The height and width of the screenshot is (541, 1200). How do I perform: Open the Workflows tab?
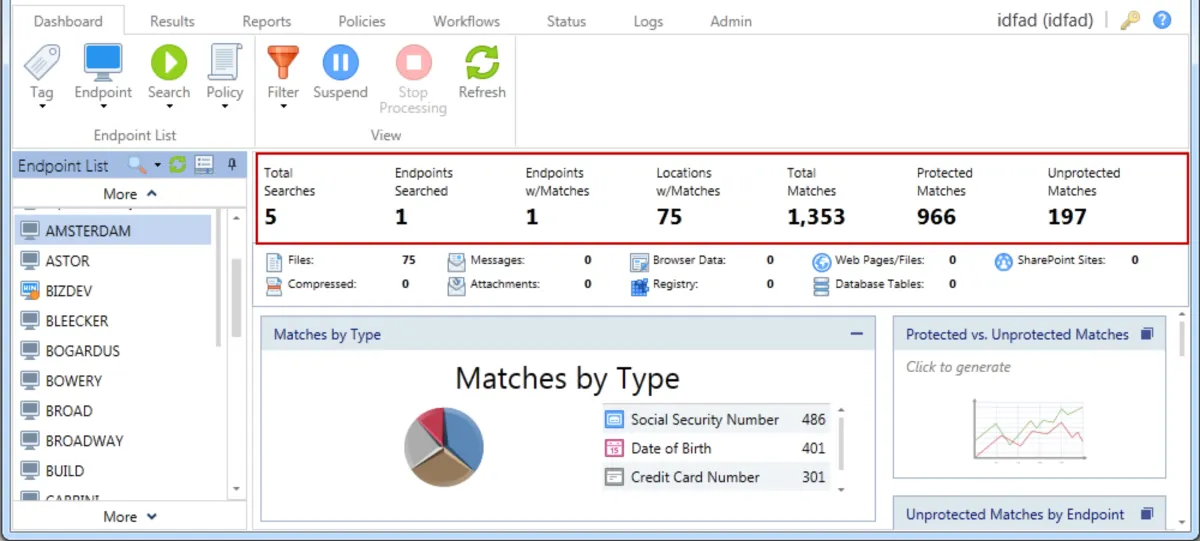pos(466,21)
